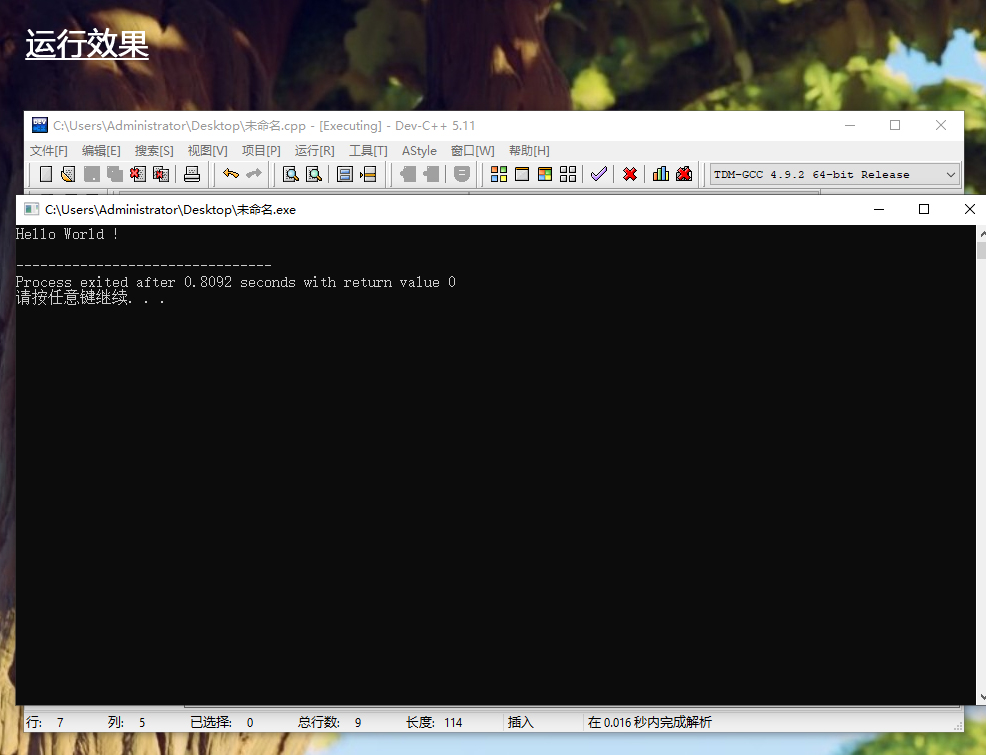
Task: Click the Close All files toolbar icon
Action: point(161,174)
